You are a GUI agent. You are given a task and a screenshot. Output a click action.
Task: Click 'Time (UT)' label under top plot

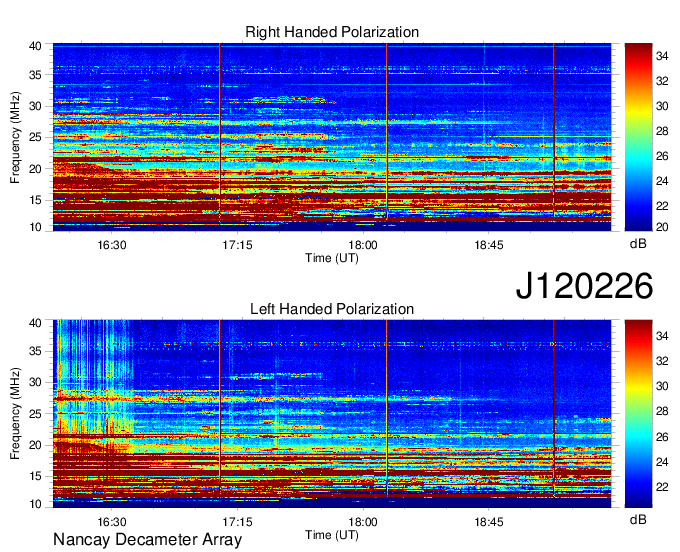point(332,258)
